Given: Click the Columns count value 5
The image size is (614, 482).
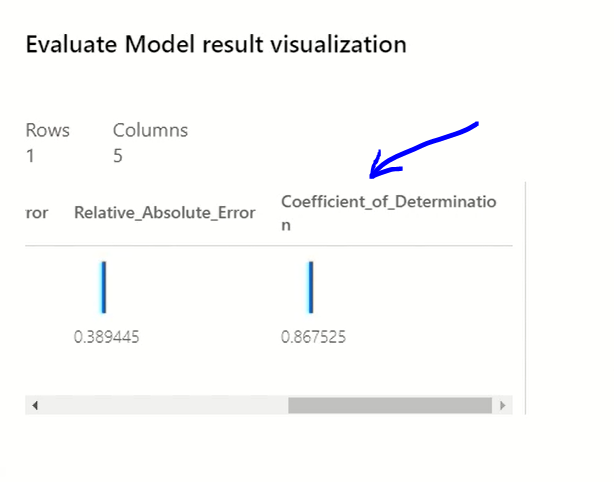Looking at the screenshot, I should click(118, 156).
